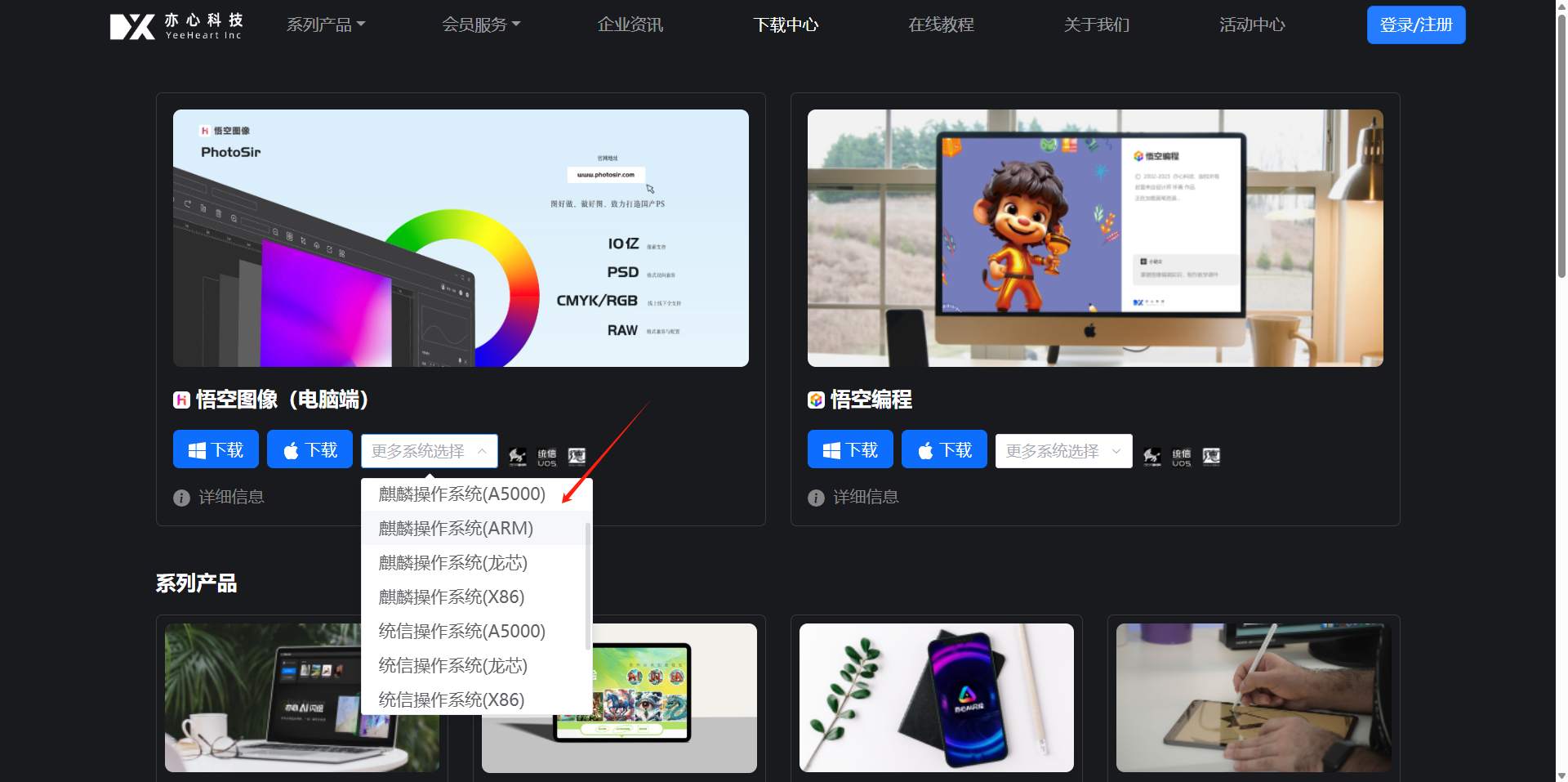Click the 登录/注册 button
The image size is (1568, 782).
[x=1416, y=25]
